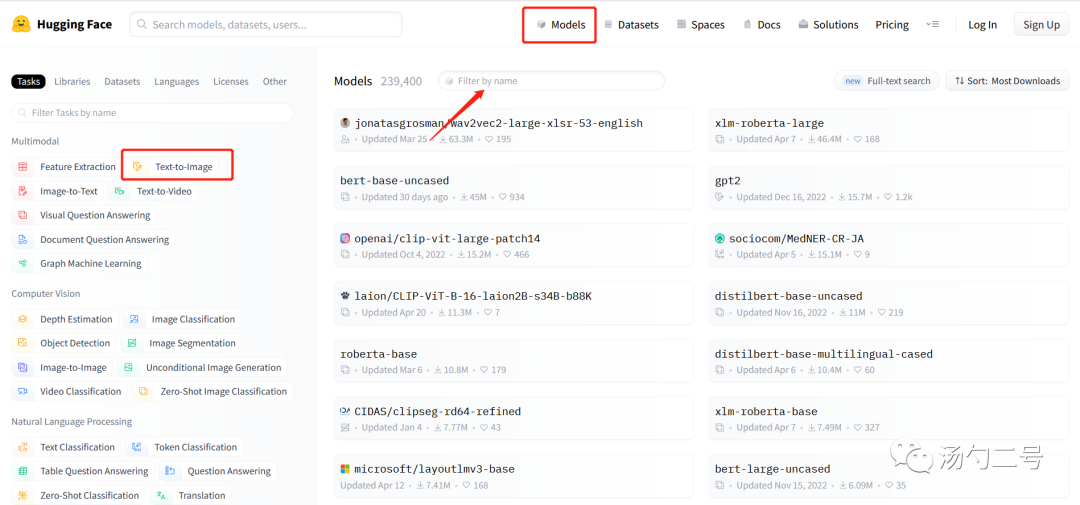
Task: Open the roberta-base model card
Action: [x=514, y=361]
